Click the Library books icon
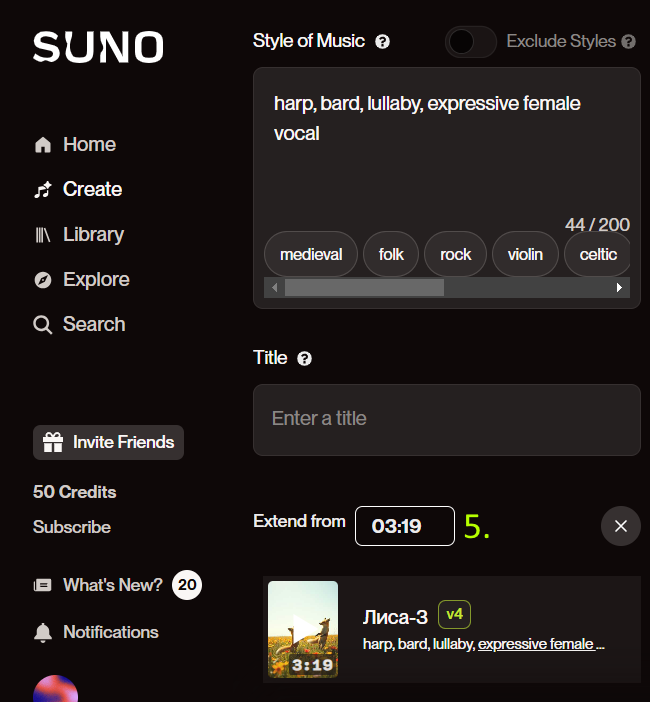Image resolution: width=650 pixels, height=702 pixels. click(43, 235)
